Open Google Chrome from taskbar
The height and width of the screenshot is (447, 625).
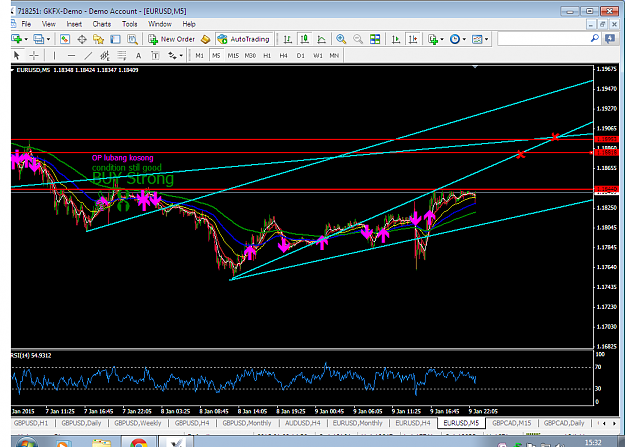pyautogui.click(x=138, y=442)
